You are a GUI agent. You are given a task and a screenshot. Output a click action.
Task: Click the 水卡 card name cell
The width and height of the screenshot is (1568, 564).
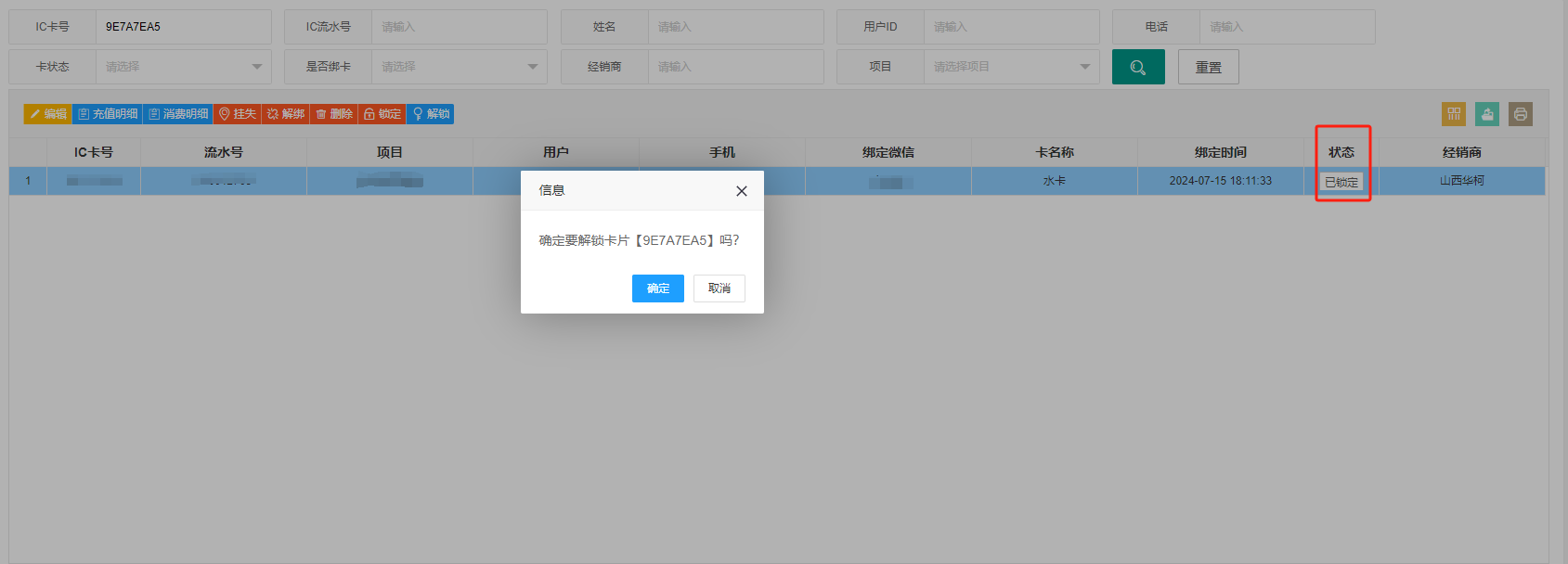coord(1055,181)
